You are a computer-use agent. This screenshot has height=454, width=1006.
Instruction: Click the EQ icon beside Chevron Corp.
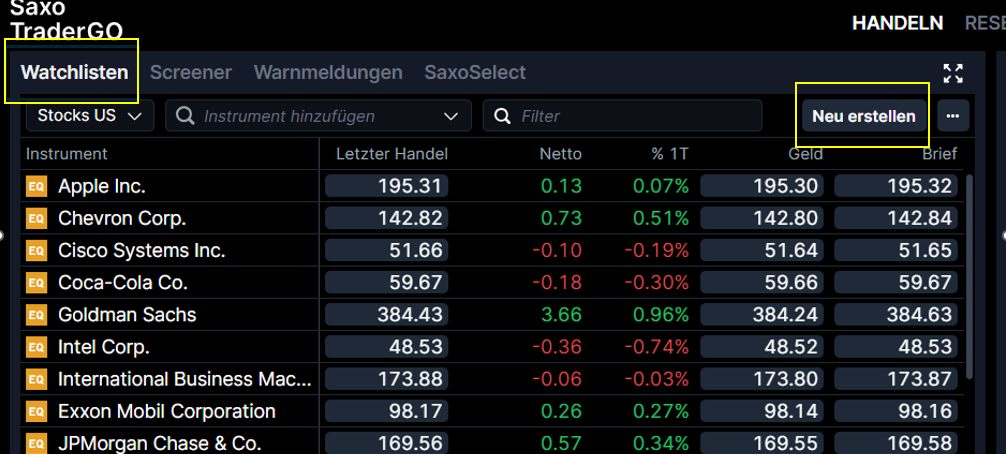37,218
